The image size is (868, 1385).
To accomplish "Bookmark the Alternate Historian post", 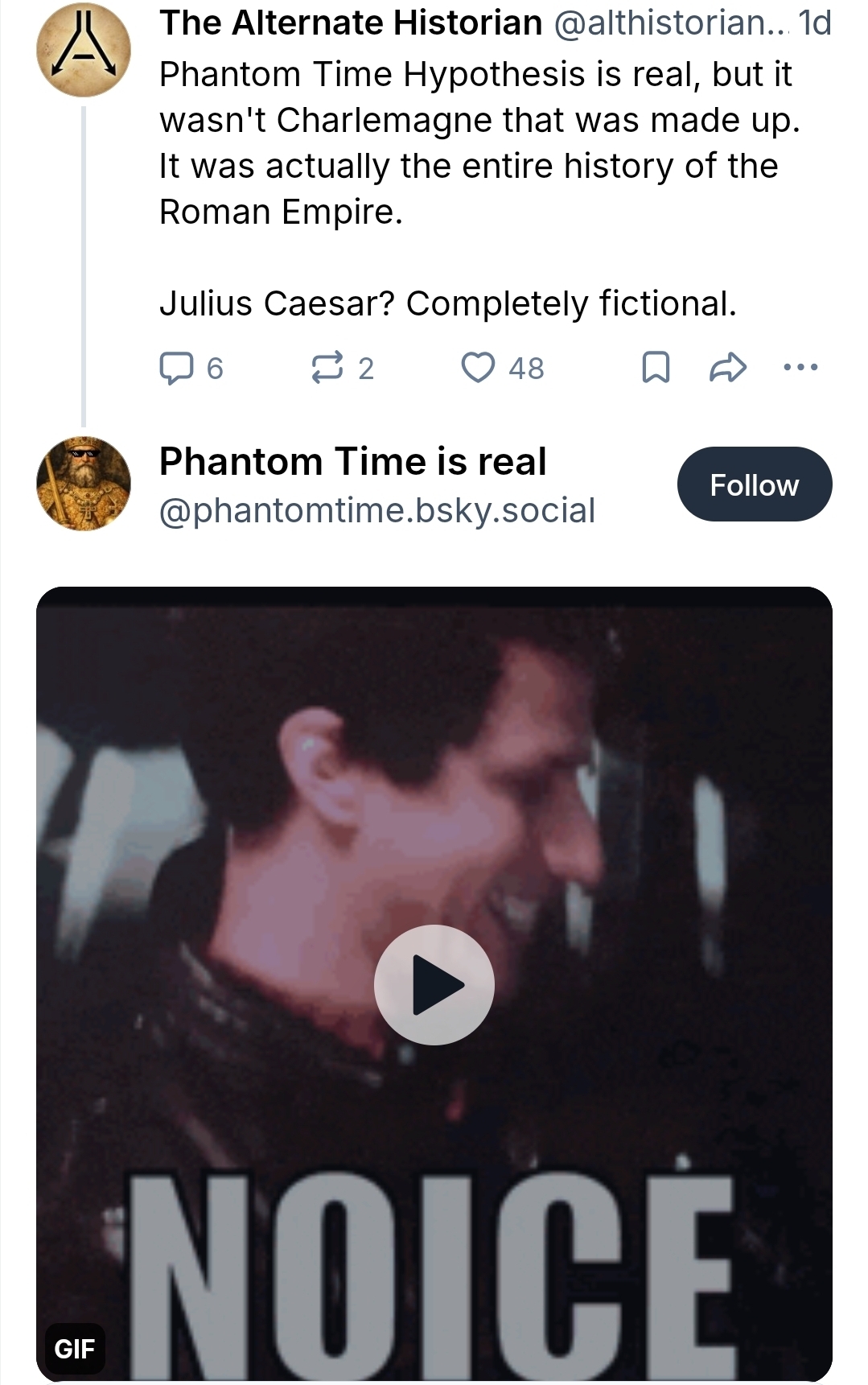I will point(656,368).
